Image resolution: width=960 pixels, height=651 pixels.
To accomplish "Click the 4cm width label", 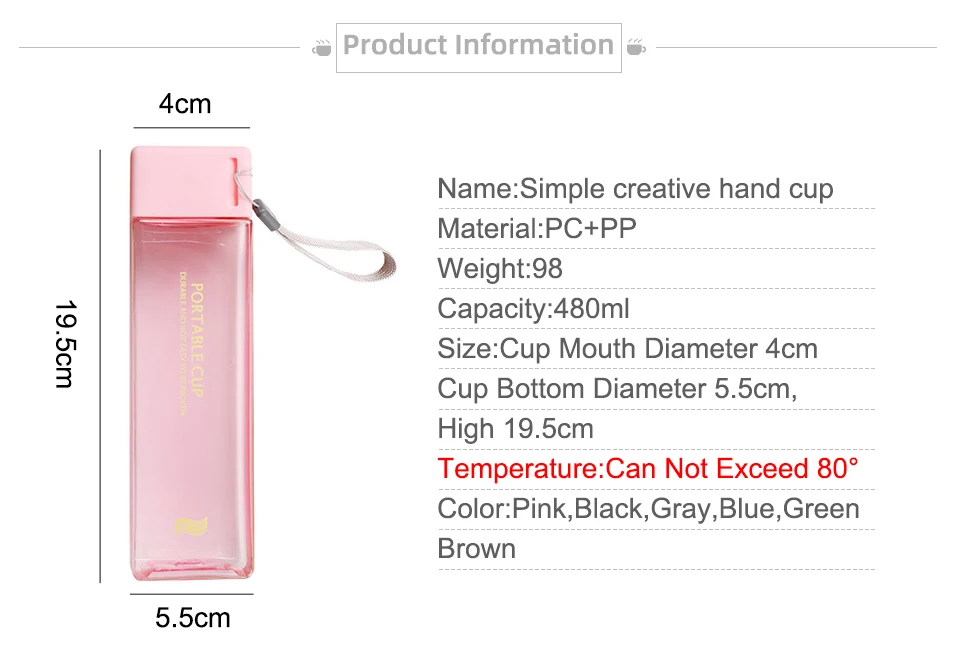I will tap(185, 104).
